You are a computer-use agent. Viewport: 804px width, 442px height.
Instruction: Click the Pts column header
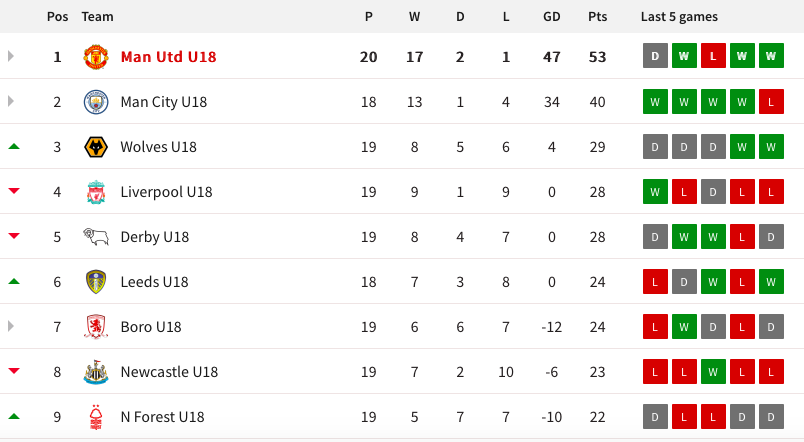[x=598, y=17]
